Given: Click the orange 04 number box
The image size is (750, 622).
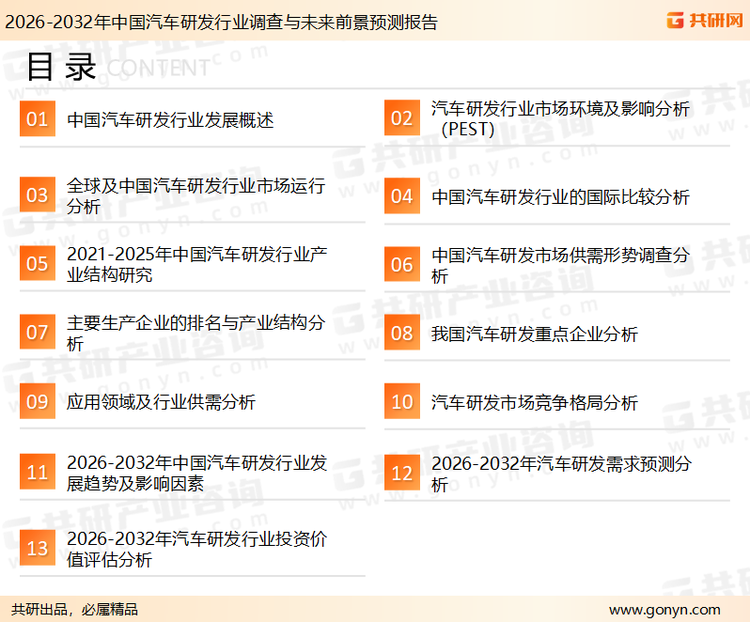Looking at the screenshot, I should [402, 196].
